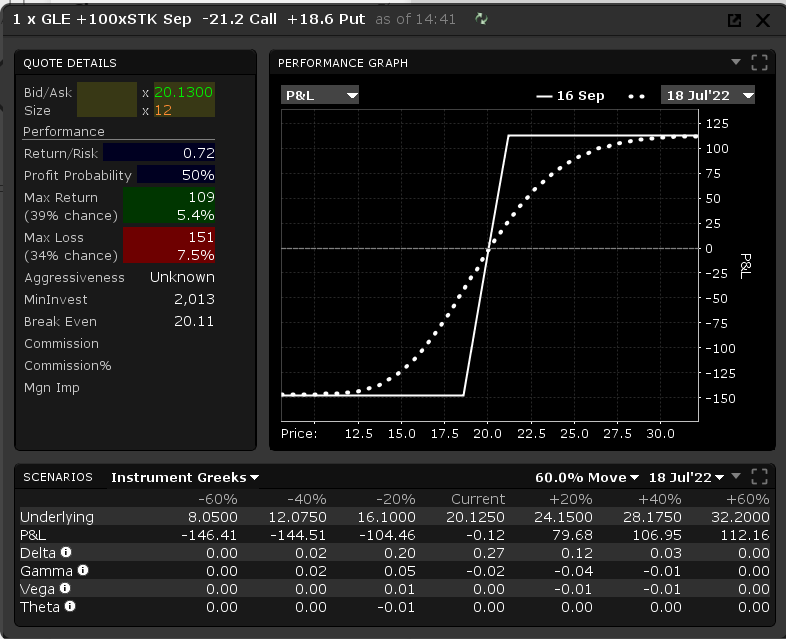Open the 60.0% Move dropdown
This screenshot has width=786, height=639.
pyautogui.click(x=586, y=478)
